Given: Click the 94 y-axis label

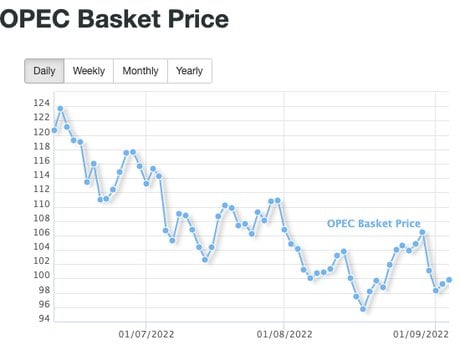Looking at the screenshot, I should click(44, 319).
